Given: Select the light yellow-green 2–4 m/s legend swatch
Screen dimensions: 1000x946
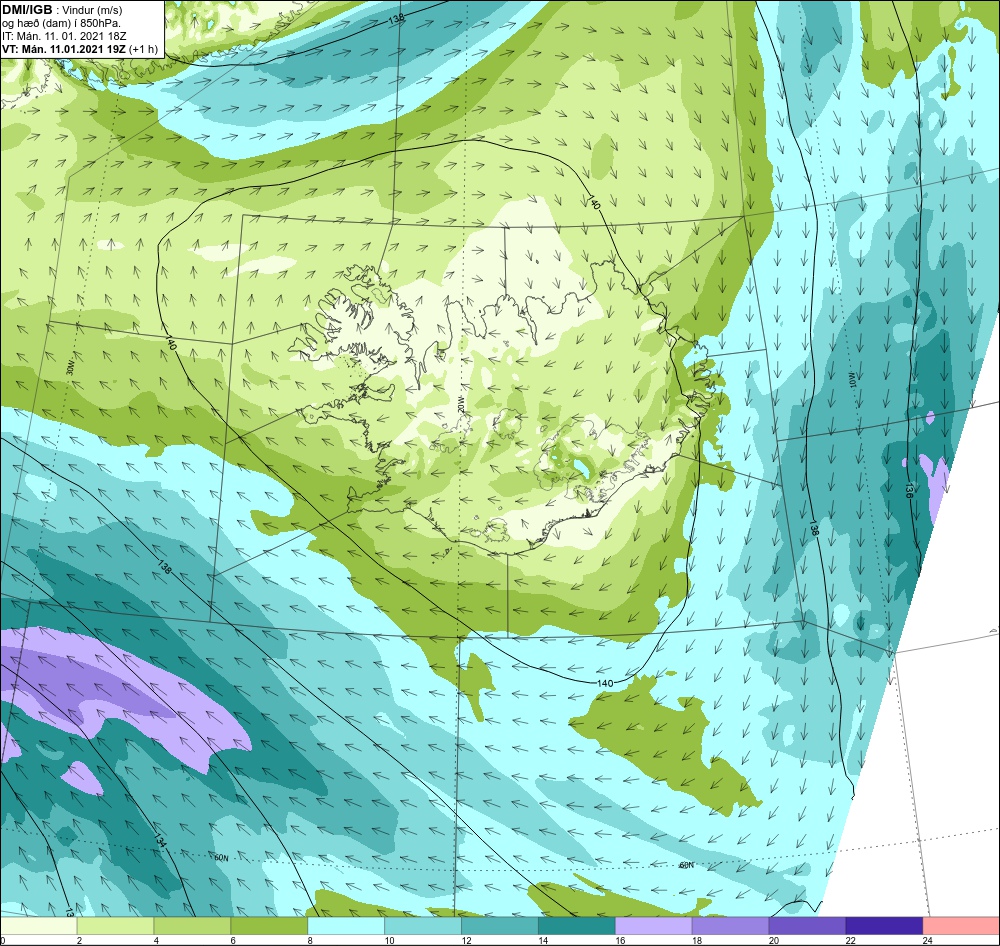Looking at the screenshot, I should coord(115,925).
